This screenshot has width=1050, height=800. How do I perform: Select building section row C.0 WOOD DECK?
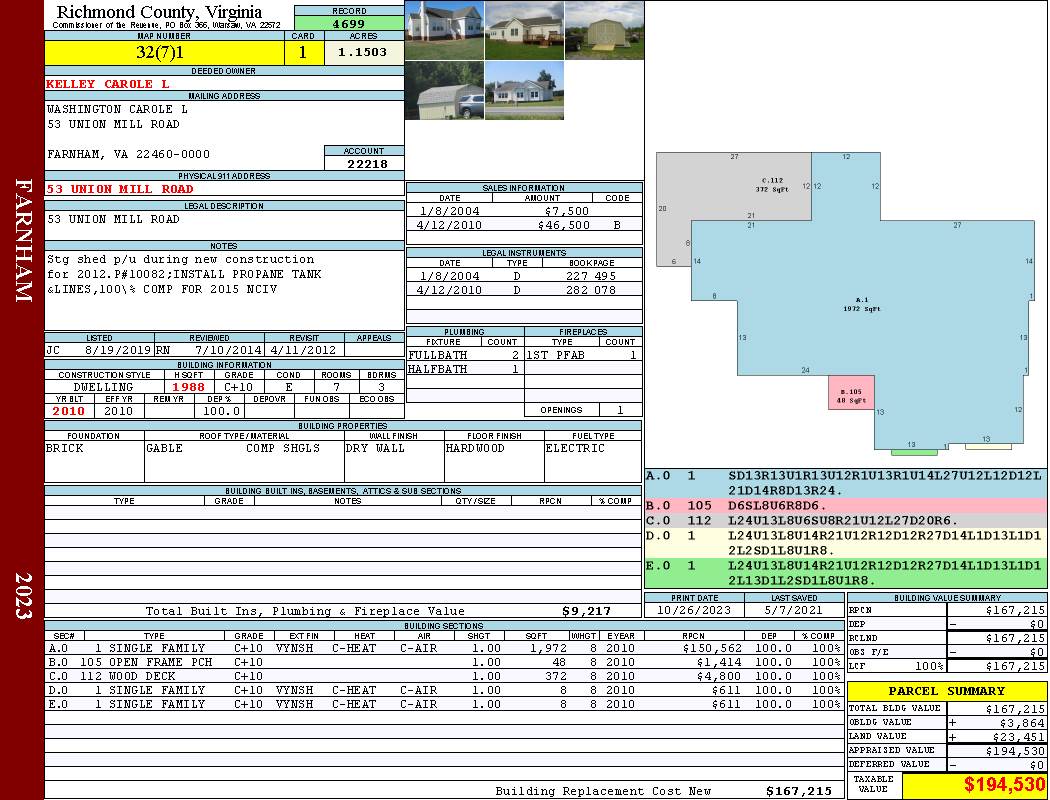click(444, 676)
